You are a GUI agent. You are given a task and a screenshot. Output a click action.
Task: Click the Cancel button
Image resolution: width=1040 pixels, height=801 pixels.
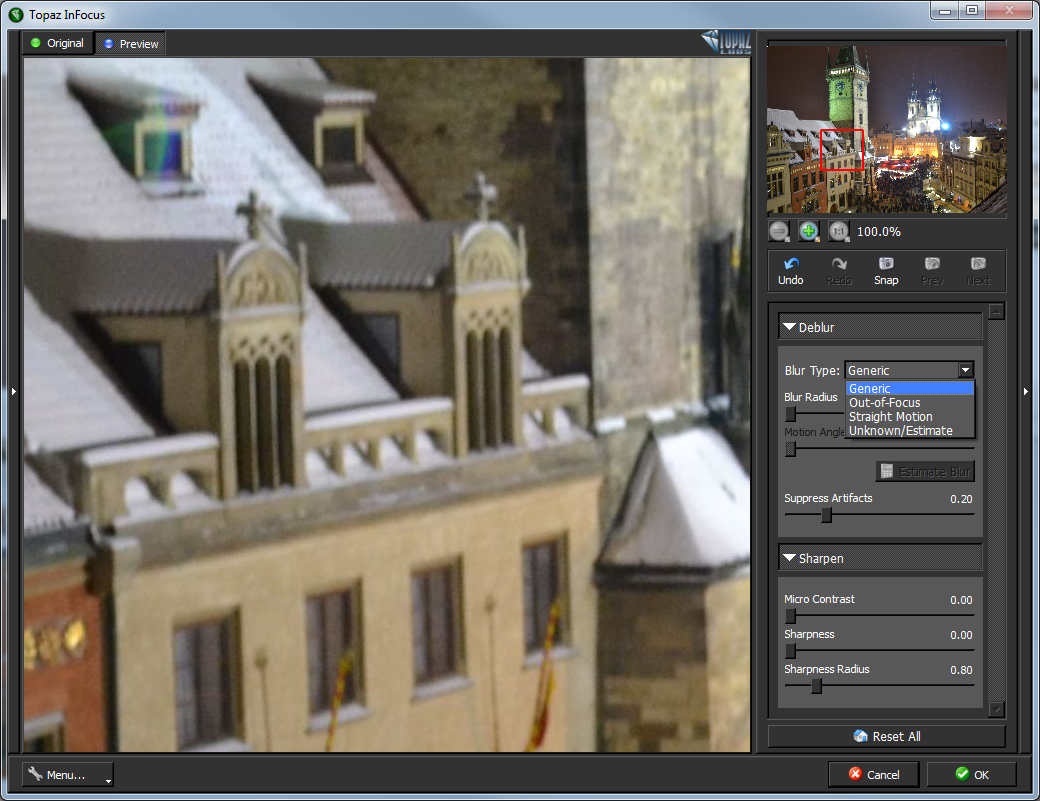click(873, 774)
